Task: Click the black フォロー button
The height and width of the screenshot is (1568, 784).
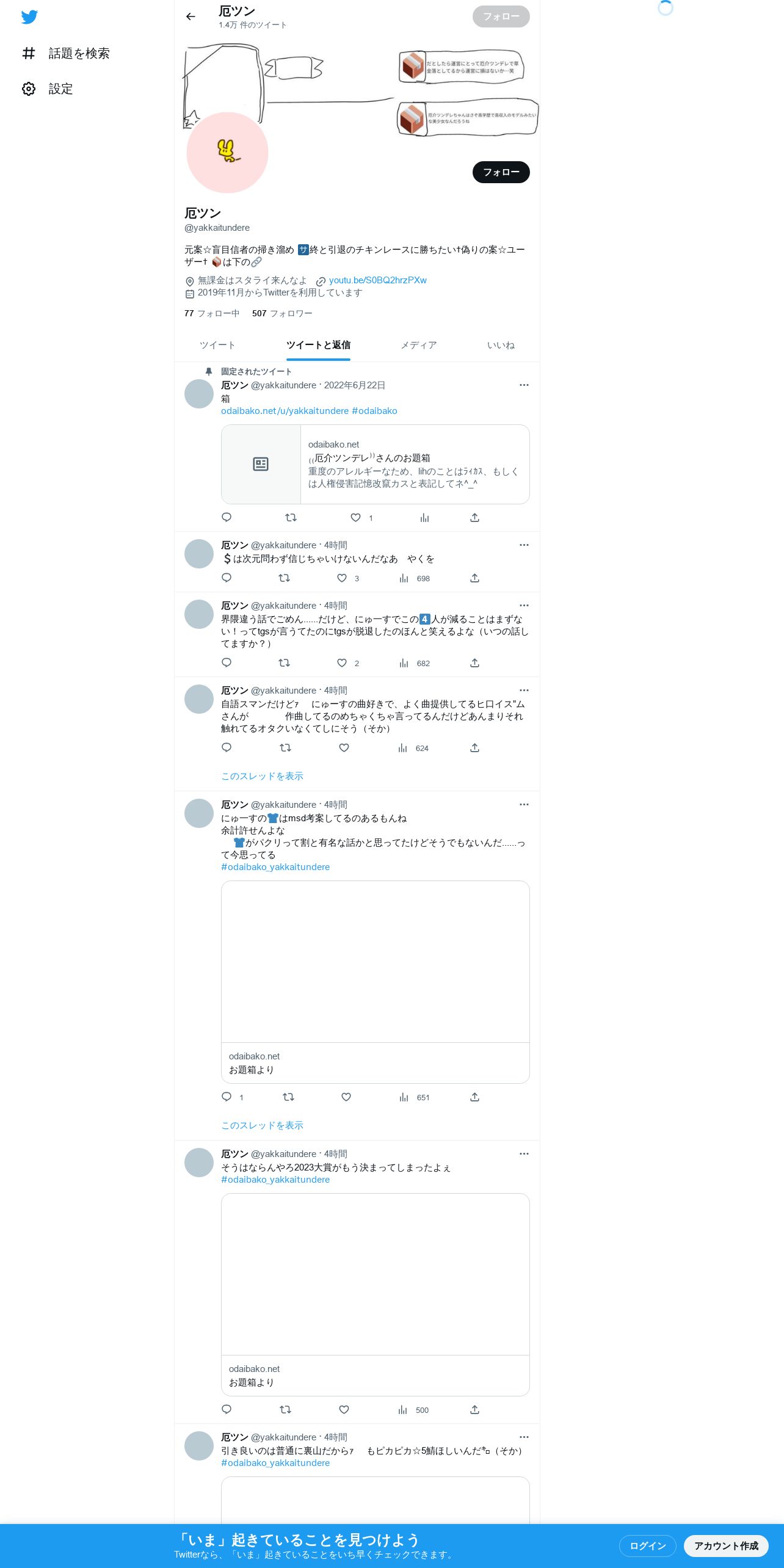Action: (x=501, y=172)
